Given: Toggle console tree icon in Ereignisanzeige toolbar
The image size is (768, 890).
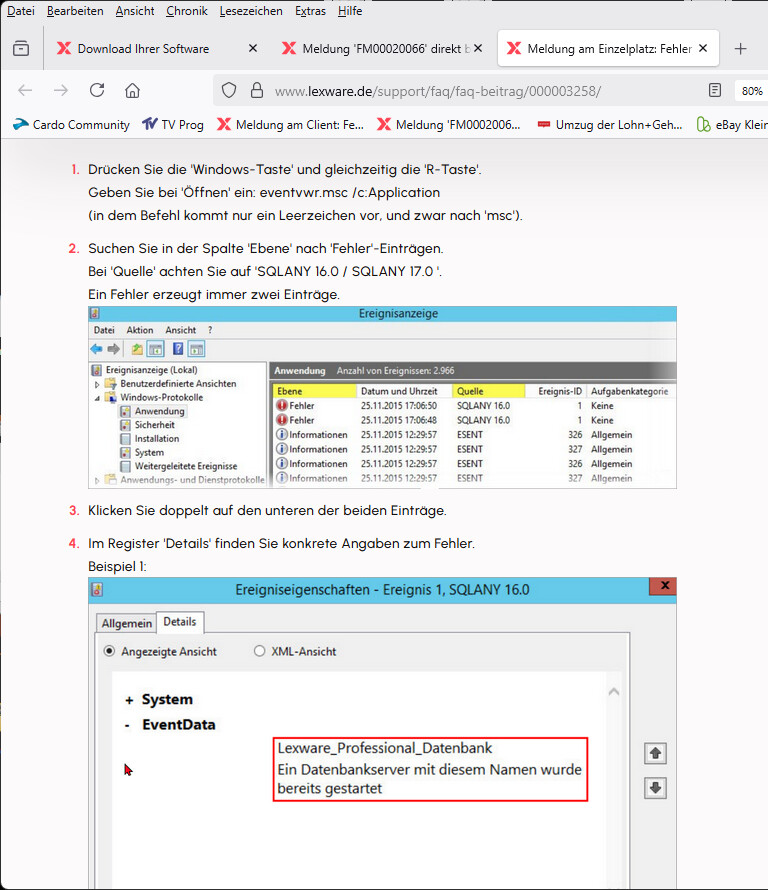Looking at the screenshot, I should (x=156, y=349).
